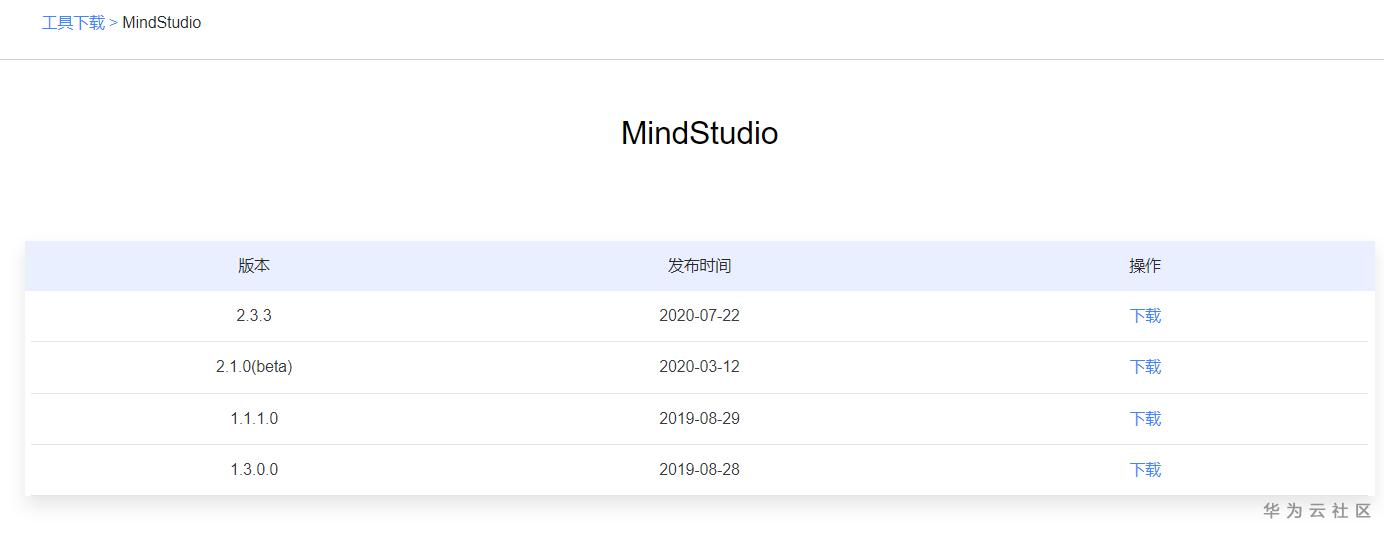The height and width of the screenshot is (536, 1384).
Task: Select the 1.3.0.0 version cell
Action: (254, 470)
